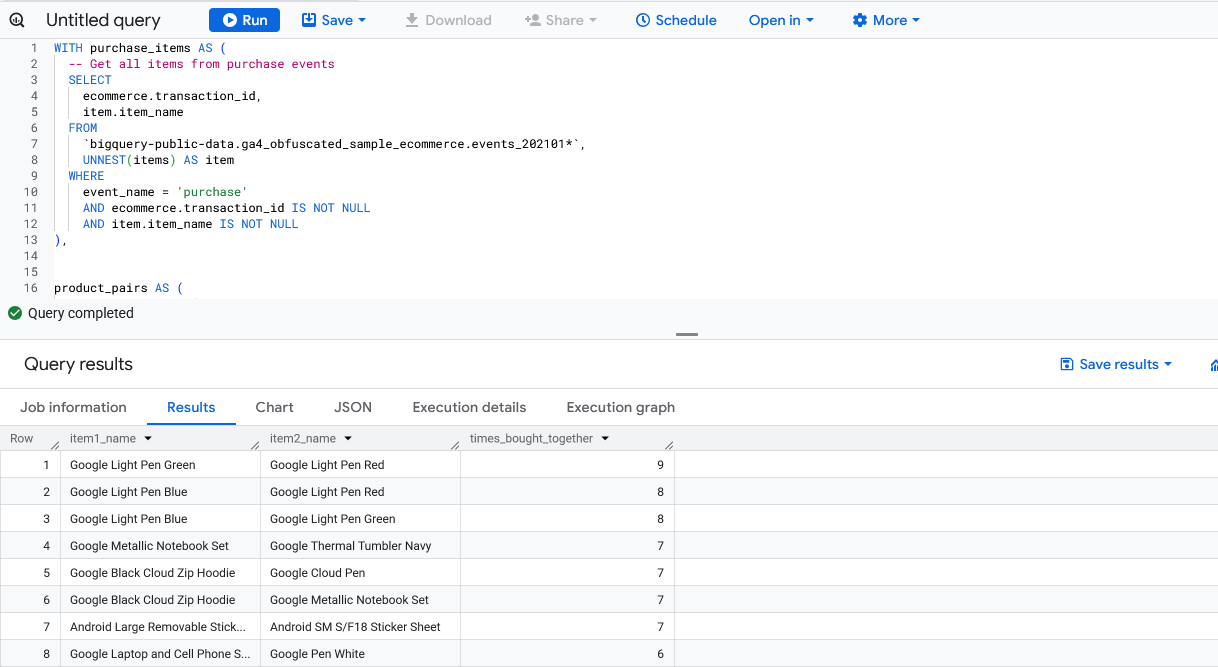
Task: Select cell Google Light Pen Green in row 1
Action: tap(160, 465)
